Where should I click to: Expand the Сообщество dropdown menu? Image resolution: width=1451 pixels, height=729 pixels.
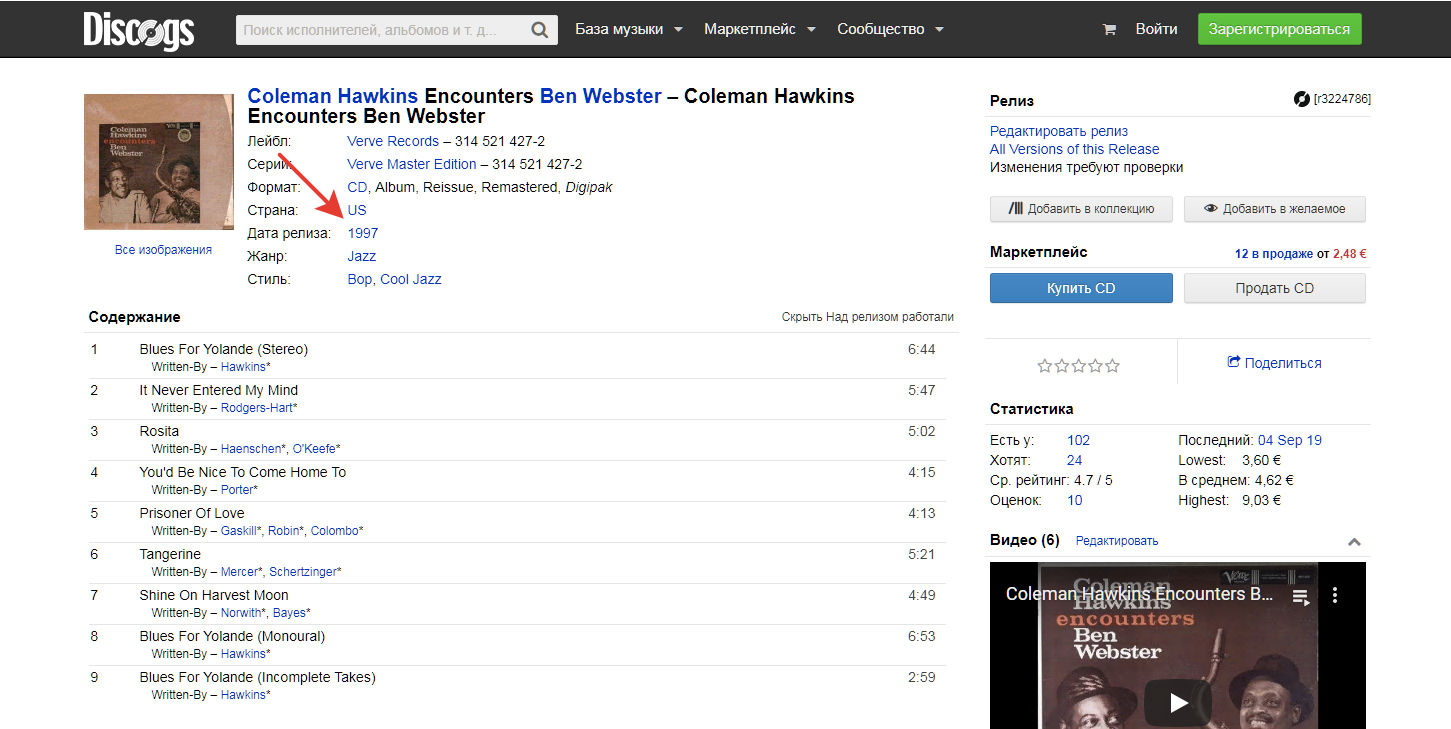[x=891, y=29]
